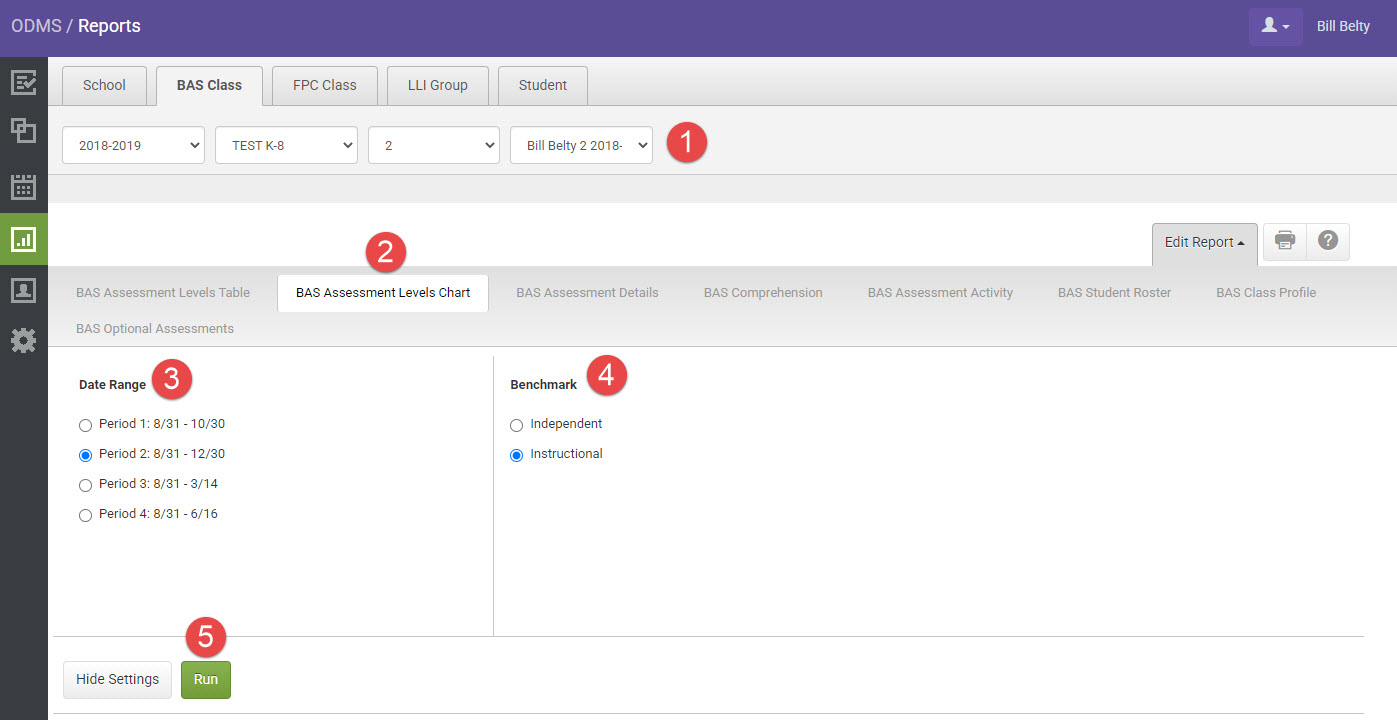The image size is (1397, 720).
Task: Expand the 2018-2019 school year dropdown
Action: 133,145
